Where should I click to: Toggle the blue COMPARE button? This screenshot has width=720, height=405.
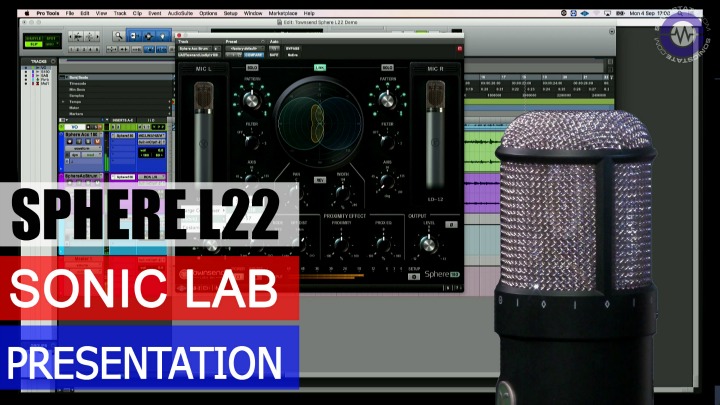[x=253, y=55]
